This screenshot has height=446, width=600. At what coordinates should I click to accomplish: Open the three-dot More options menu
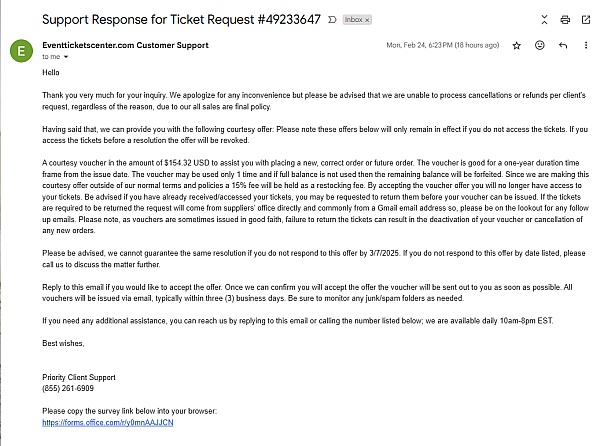coord(586,45)
